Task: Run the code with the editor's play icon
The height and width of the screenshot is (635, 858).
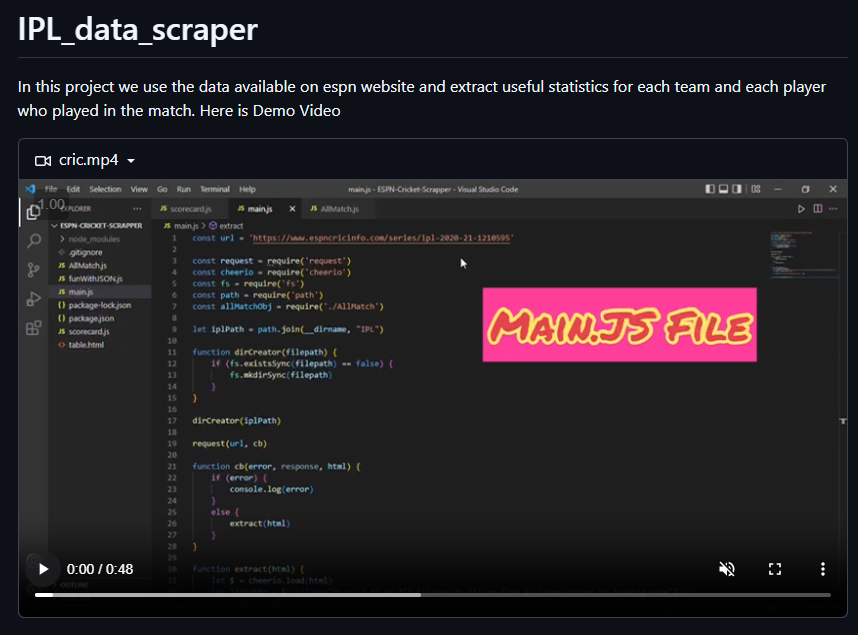Action: (x=801, y=209)
